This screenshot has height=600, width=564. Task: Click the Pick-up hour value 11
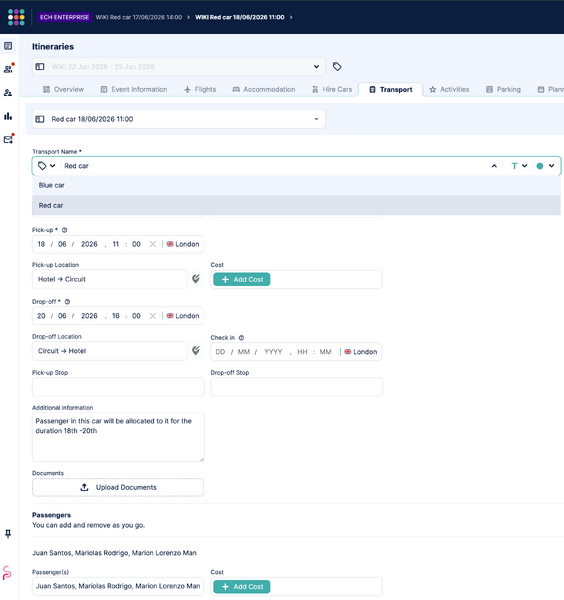coord(116,244)
